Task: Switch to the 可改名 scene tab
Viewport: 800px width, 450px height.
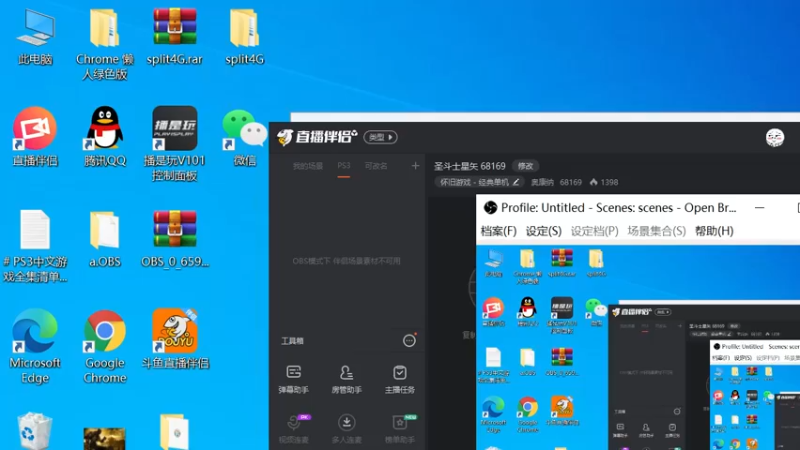Action: click(x=376, y=166)
